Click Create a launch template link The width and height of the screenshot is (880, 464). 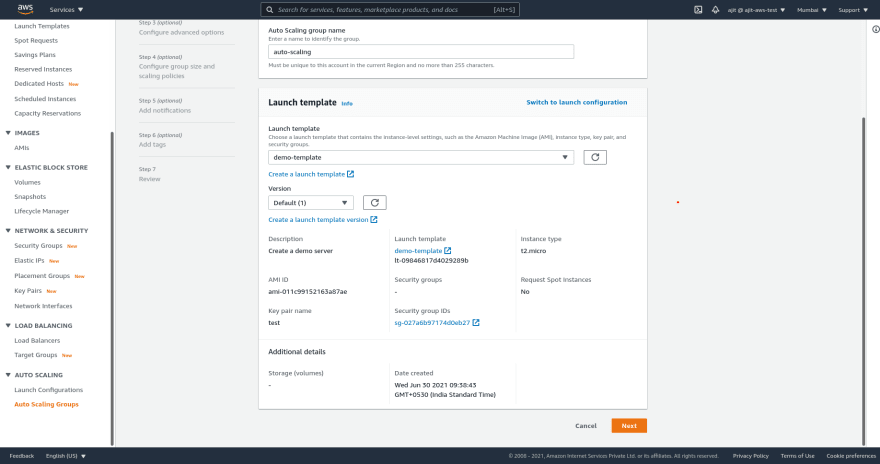click(x=306, y=174)
